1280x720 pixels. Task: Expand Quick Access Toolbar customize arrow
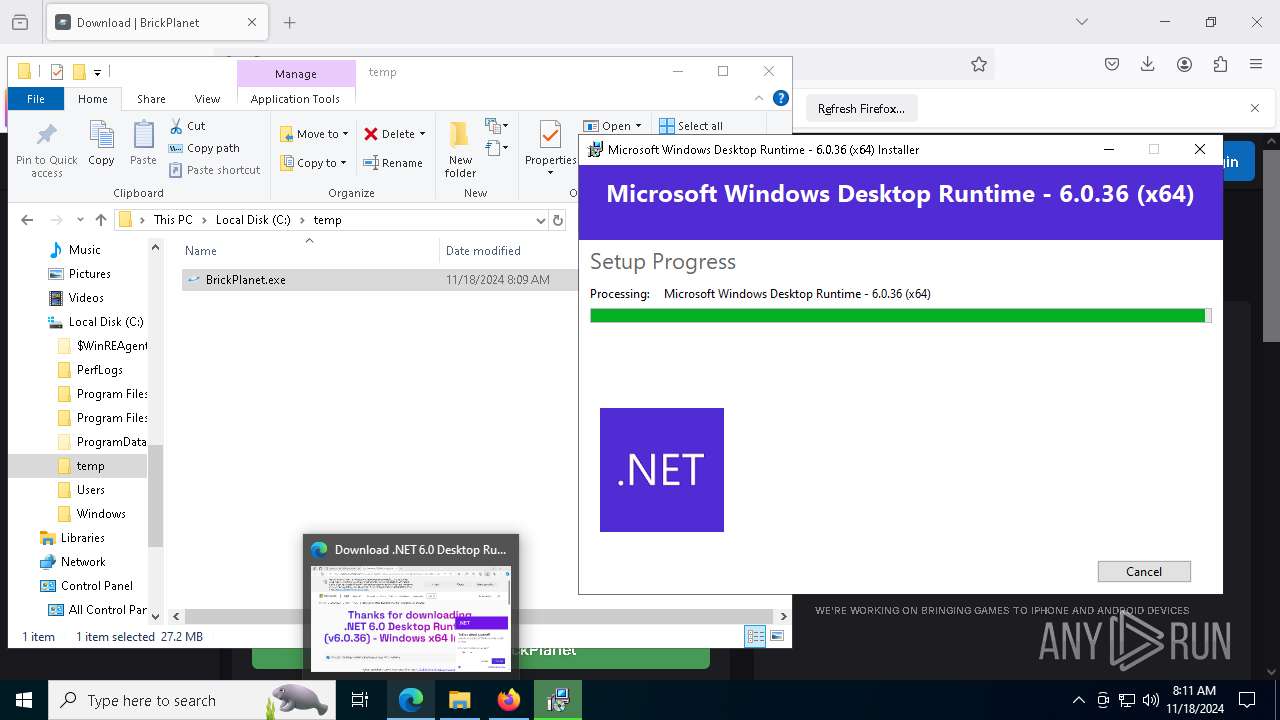(97, 72)
